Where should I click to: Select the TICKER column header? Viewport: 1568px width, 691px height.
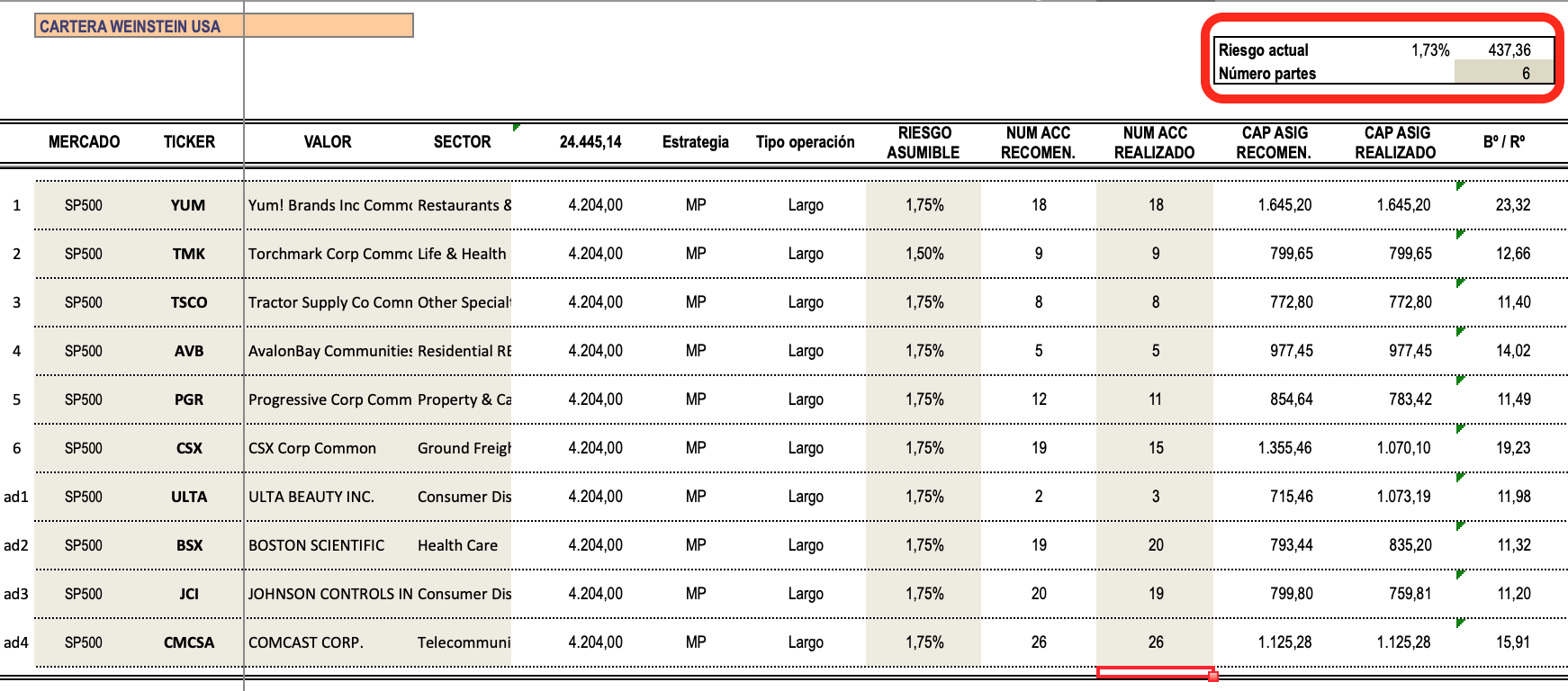(x=189, y=142)
